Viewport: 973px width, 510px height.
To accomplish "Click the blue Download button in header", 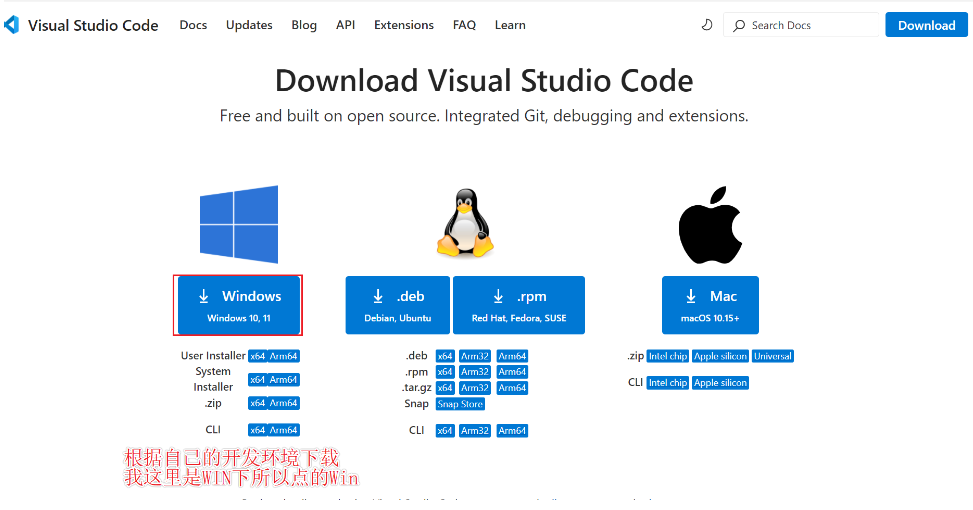I will [x=926, y=25].
